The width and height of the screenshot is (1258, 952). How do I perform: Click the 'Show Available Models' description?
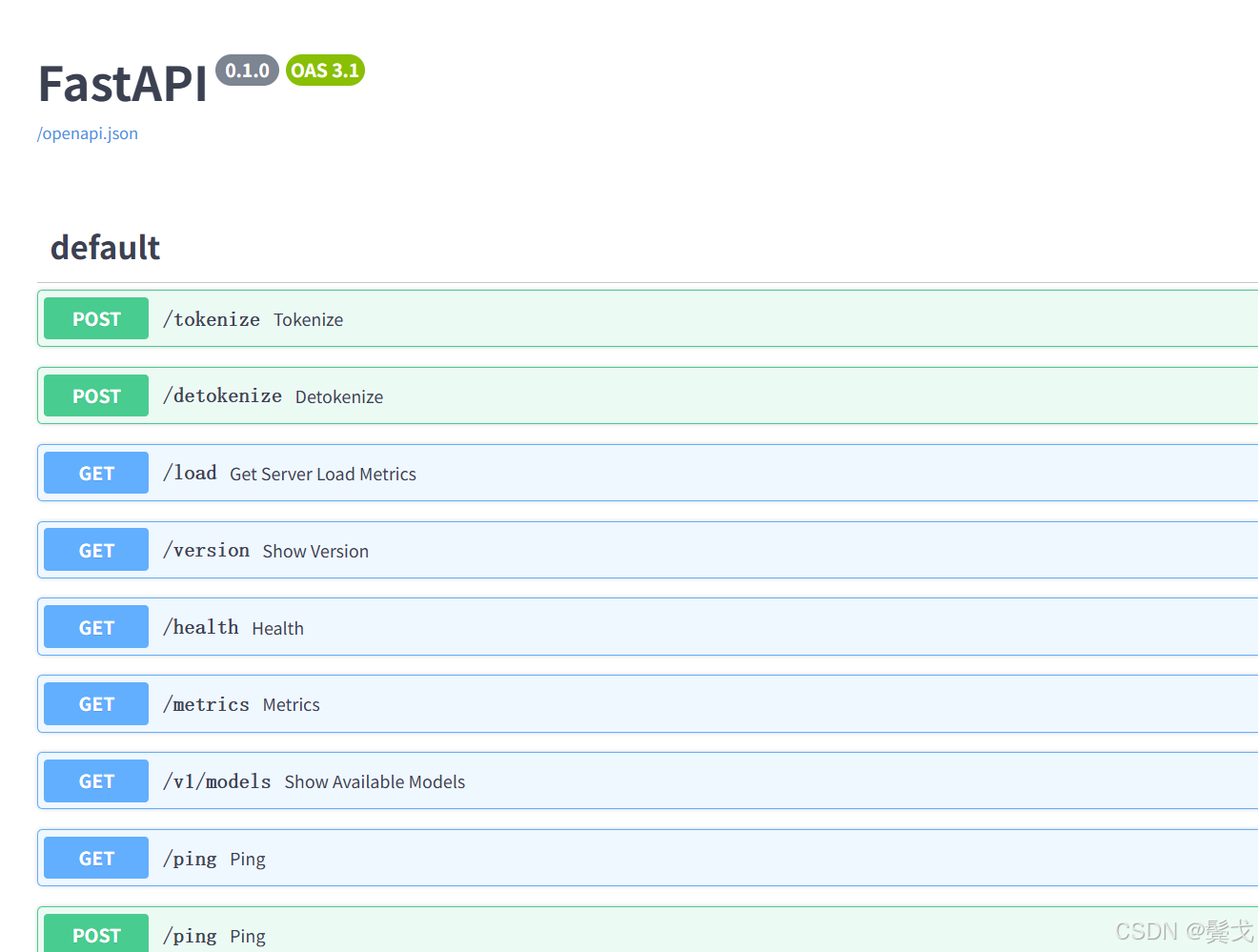click(375, 781)
